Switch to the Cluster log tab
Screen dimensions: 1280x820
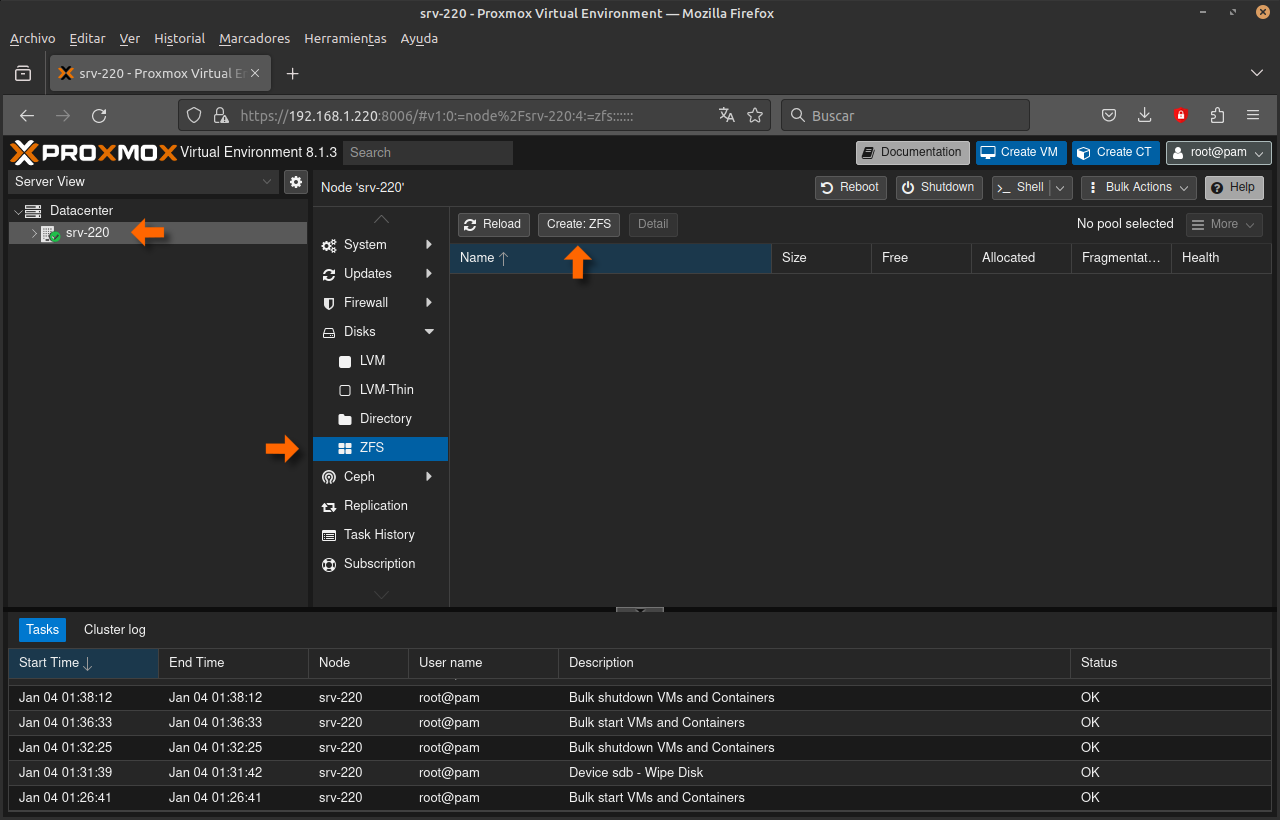click(115, 630)
